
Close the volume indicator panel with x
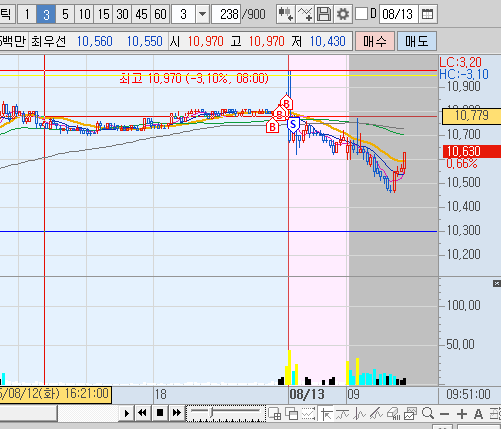pyautogui.click(x=497, y=283)
